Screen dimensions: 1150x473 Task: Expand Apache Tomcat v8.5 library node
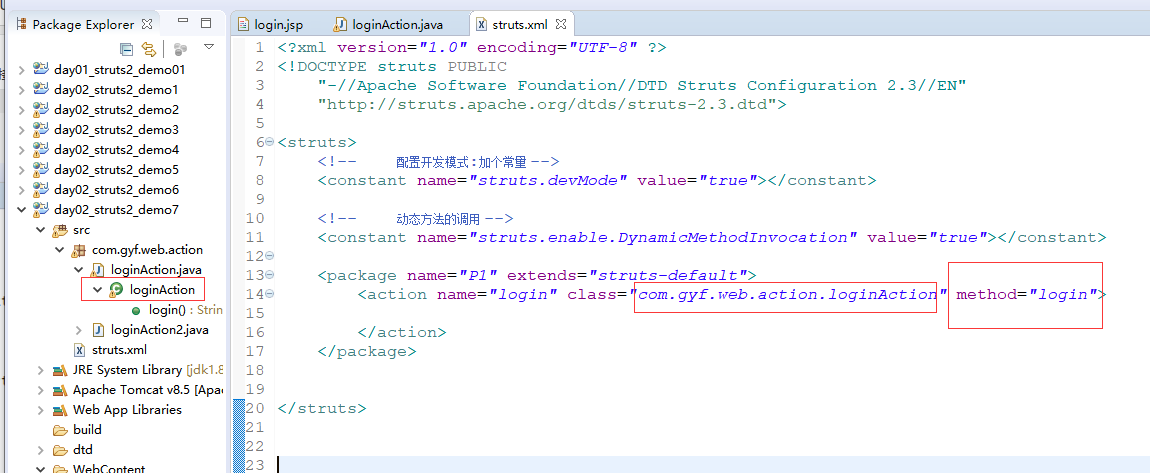[x=40, y=389]
